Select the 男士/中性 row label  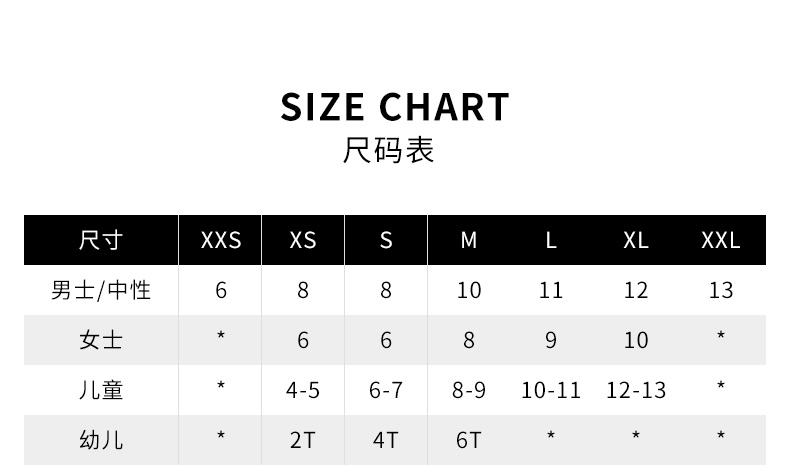pyautogui.click(x=101, y=290)
